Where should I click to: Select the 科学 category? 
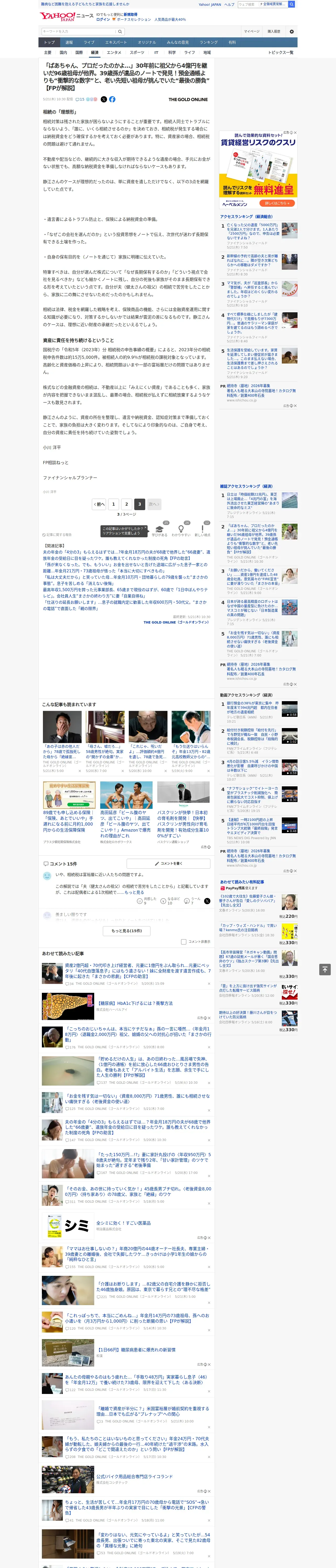click(x=172, y=52)
